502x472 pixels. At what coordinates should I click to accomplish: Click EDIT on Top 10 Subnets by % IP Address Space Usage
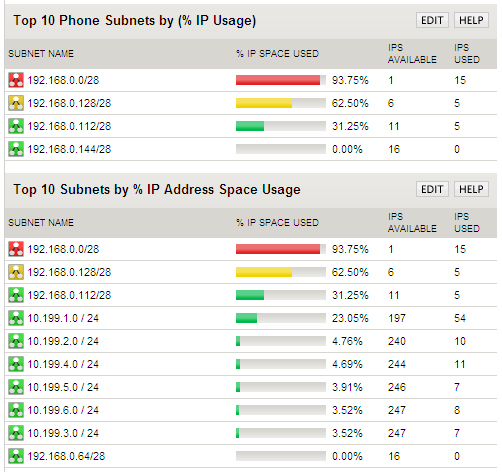click(x=432, y=189)
